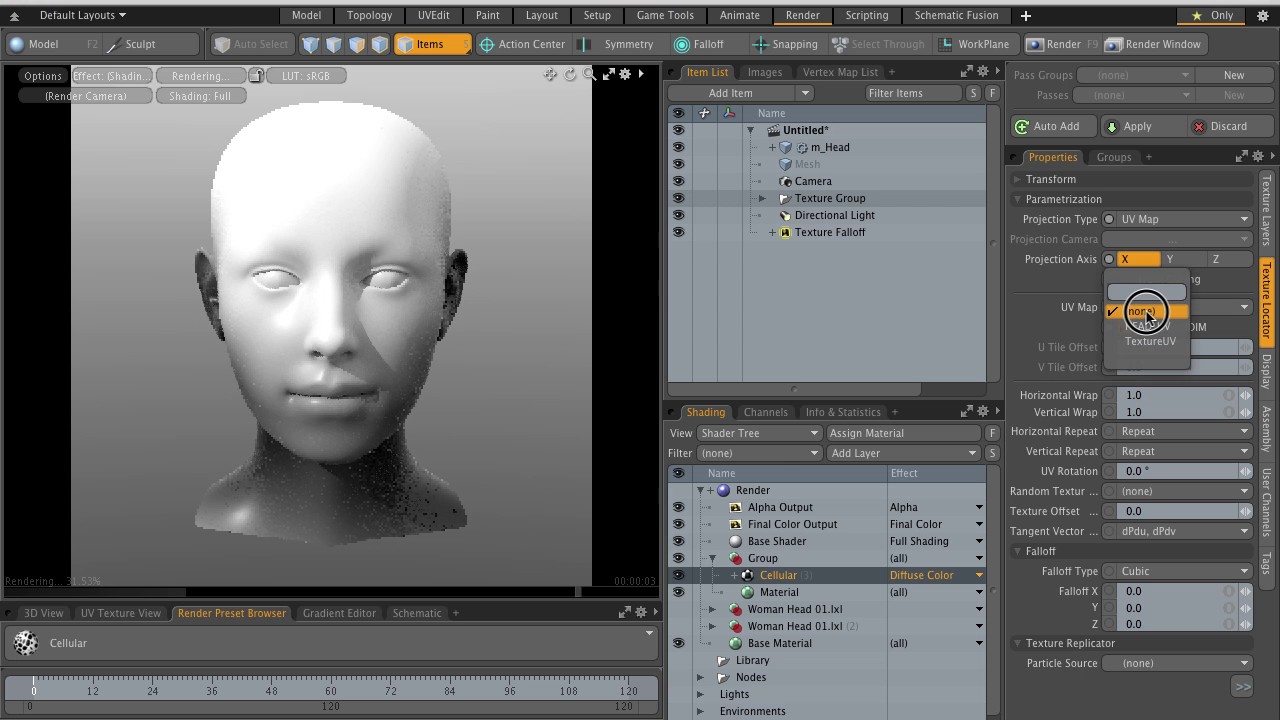Image resolution: width=1280 pixels, height=720 pixels.
Task: Open the Images tab
Action: coord(765,72)
